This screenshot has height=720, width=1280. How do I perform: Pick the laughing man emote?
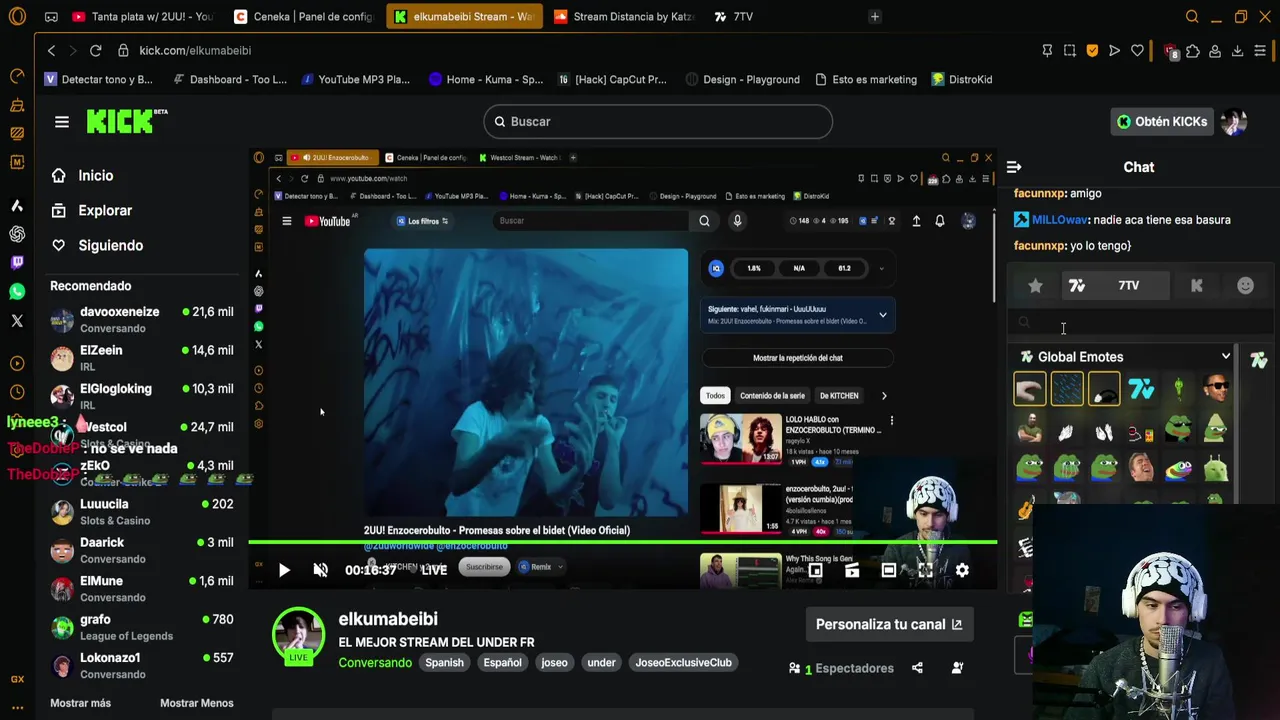[x=1141, y=467]
